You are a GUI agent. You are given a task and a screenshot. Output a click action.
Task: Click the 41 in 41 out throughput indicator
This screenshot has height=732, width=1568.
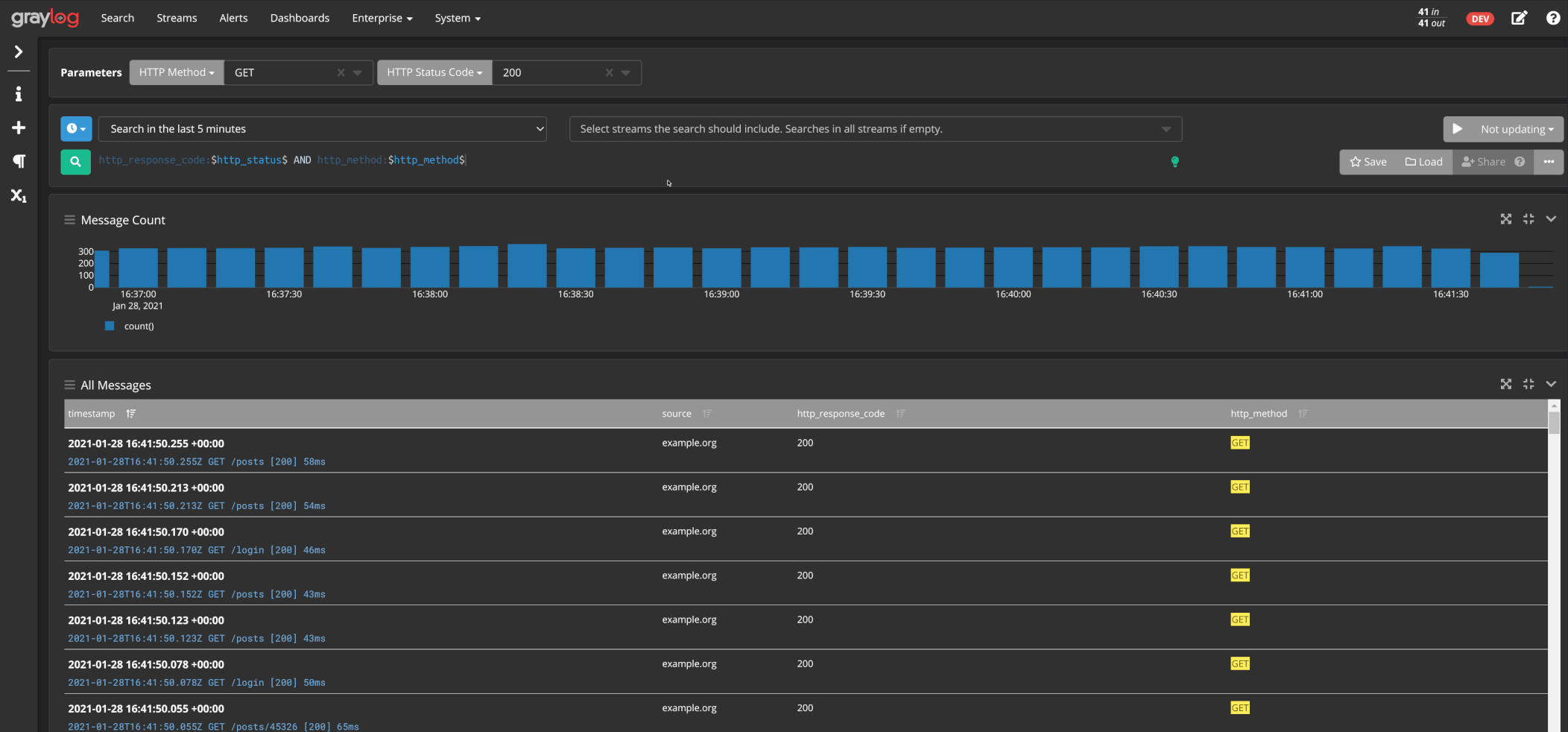click(x=1432, y=18)
